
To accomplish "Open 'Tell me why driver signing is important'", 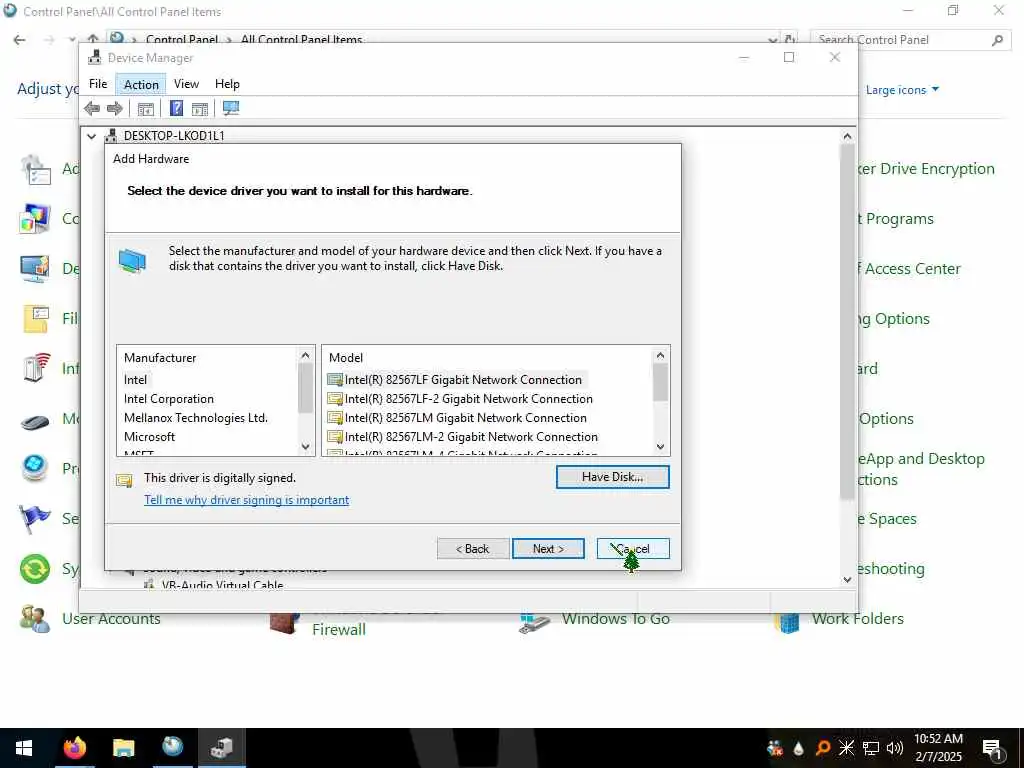I will pyautogui.click(x=246, y=500).
